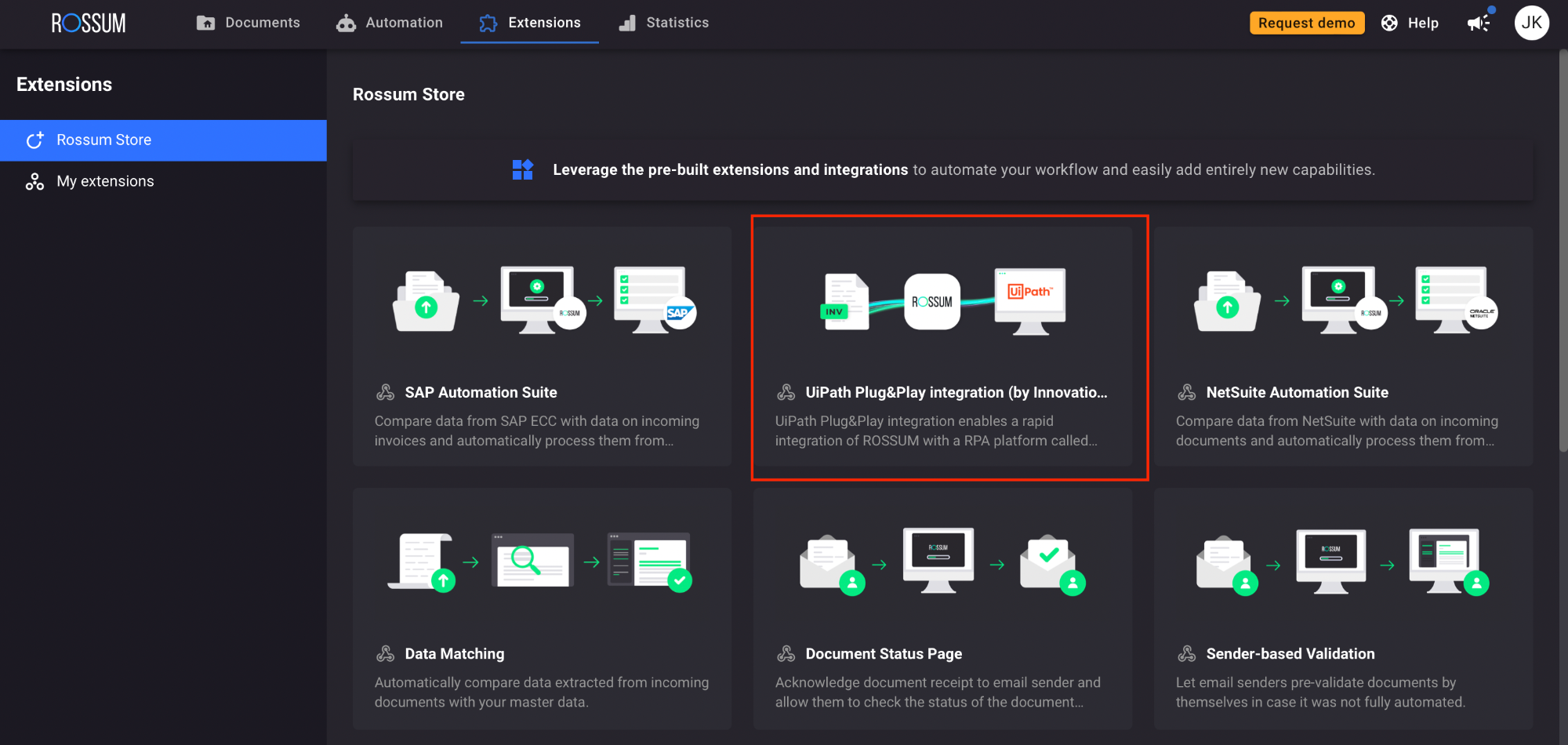Open UiPath Plug&Play integration title
Image resolution: width=1568 pixels, height=745 pixels.
tap(956, 392)
